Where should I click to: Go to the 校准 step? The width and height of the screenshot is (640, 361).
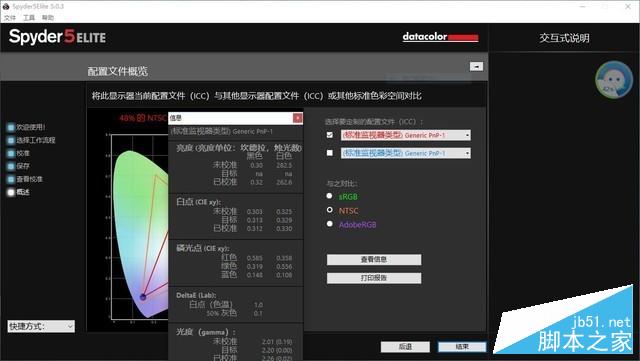pos(19,154)
